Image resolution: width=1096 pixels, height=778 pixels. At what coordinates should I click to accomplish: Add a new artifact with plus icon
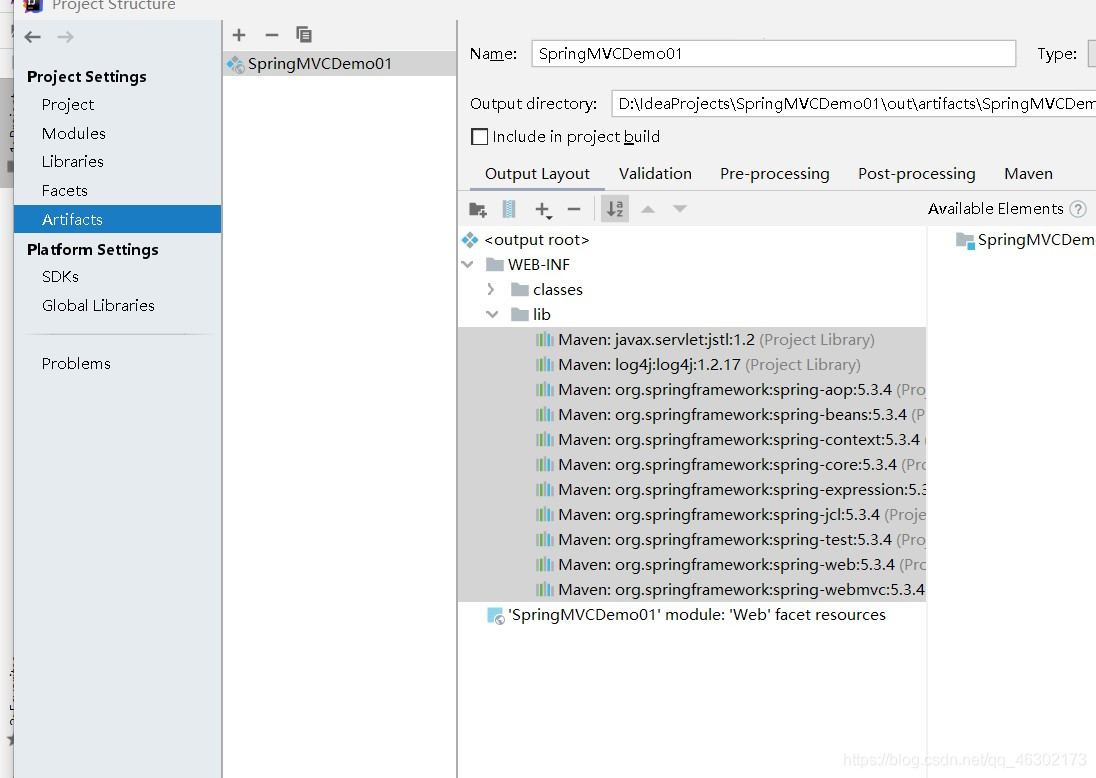pos(239,35)
